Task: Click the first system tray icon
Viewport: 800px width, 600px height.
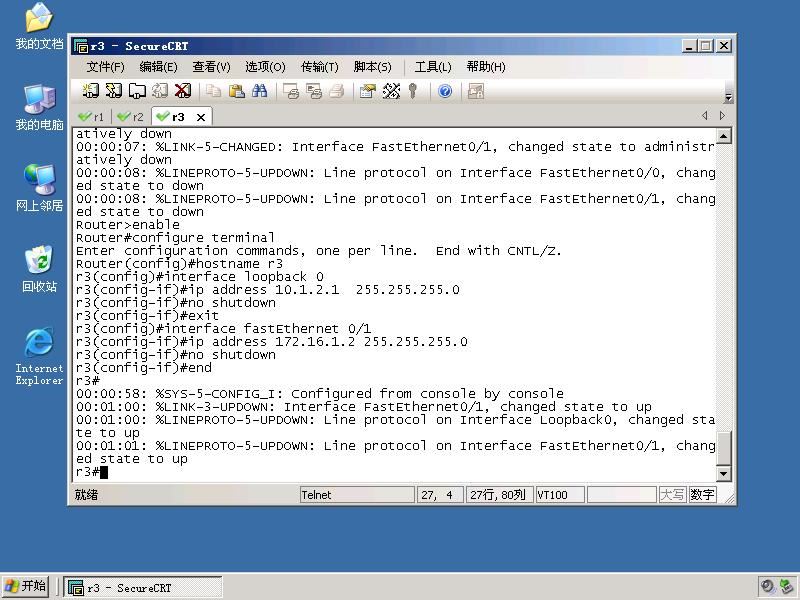Action: [x=767, y=586]
